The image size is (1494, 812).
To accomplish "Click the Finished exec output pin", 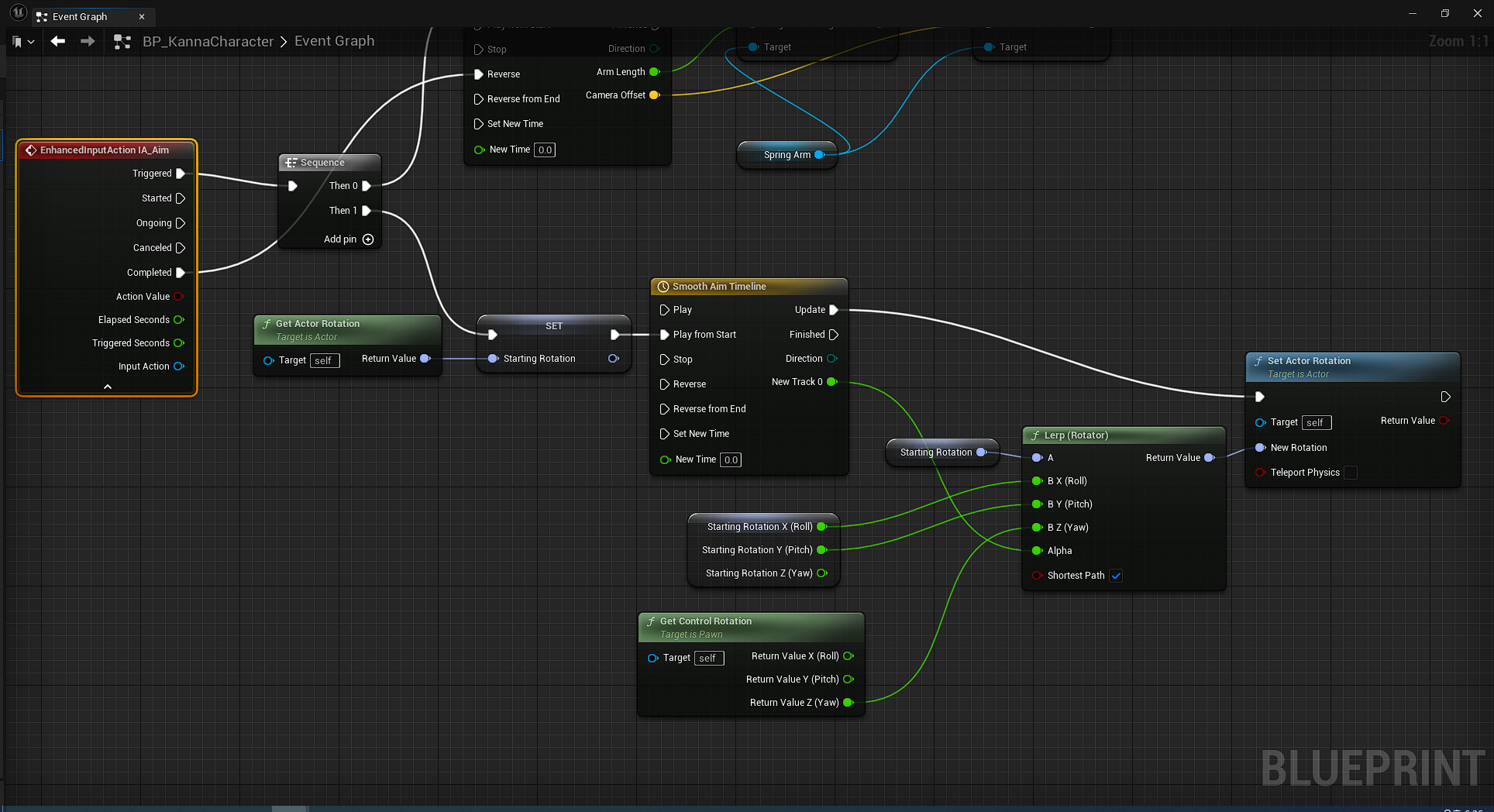I will coord(834,335).
